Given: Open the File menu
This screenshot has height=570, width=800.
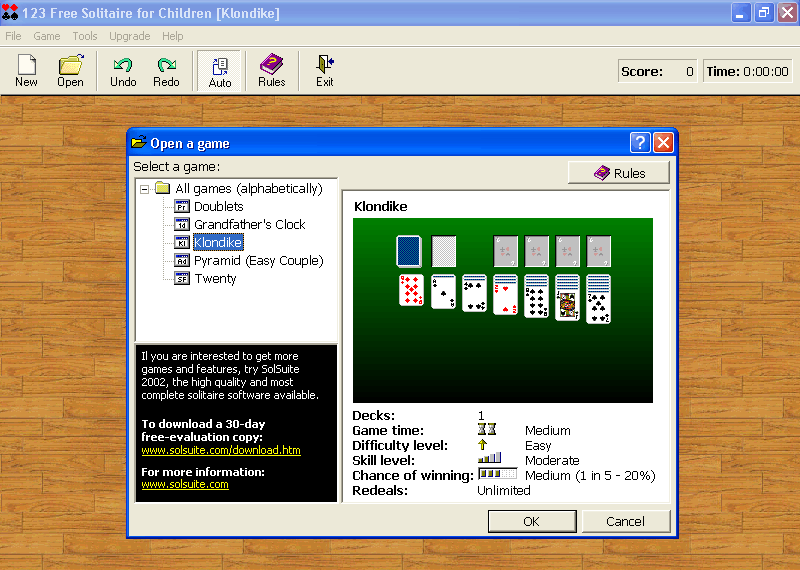Looking at the screenshot, I should coord(13,36).
